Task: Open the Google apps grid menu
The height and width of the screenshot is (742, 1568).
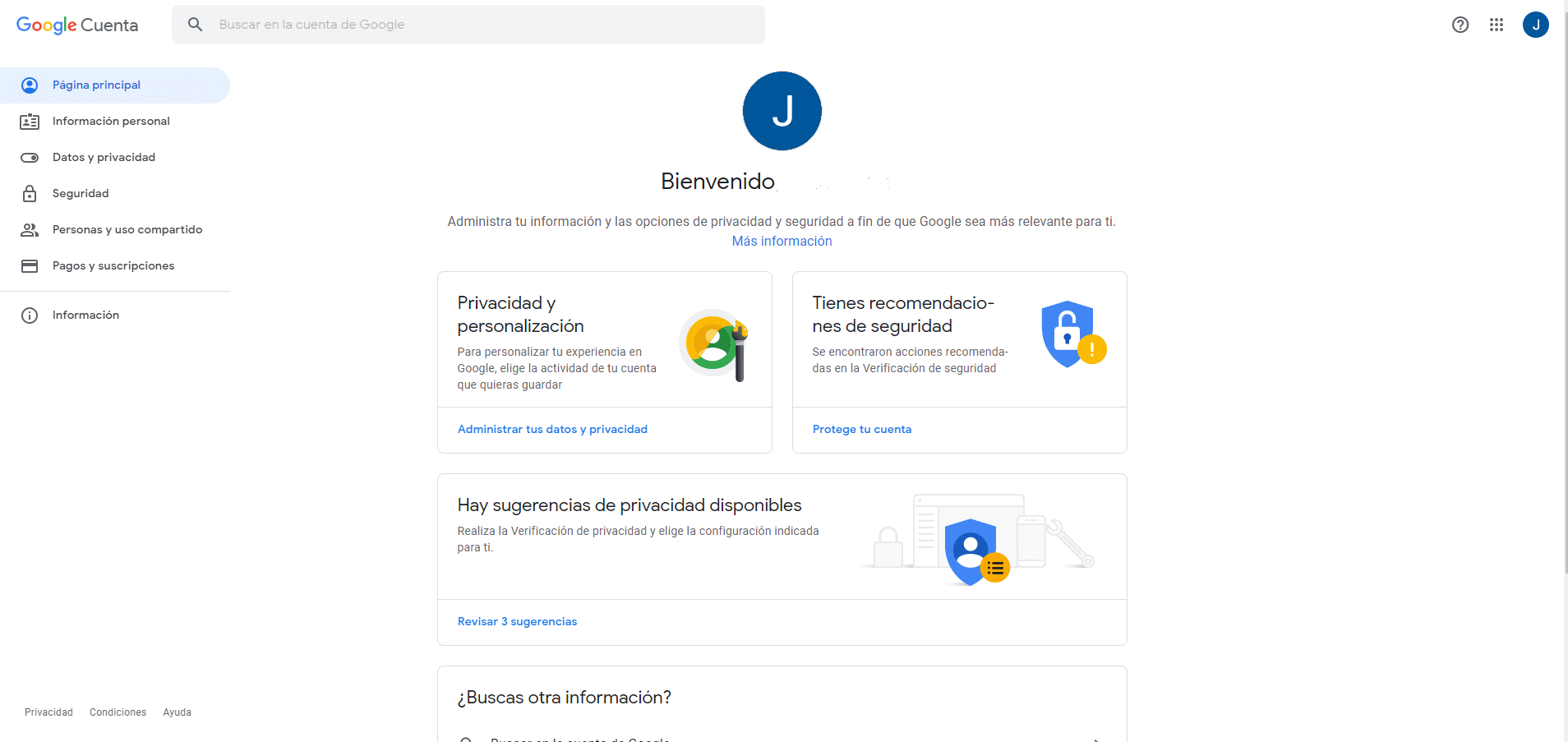Action: pos(1497,25)
